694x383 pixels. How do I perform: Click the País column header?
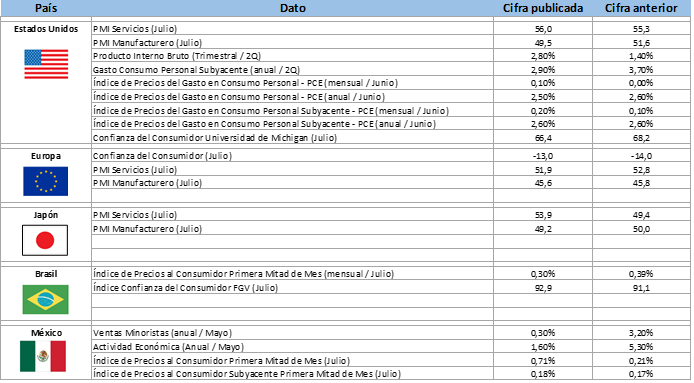[x=46, y=8]
